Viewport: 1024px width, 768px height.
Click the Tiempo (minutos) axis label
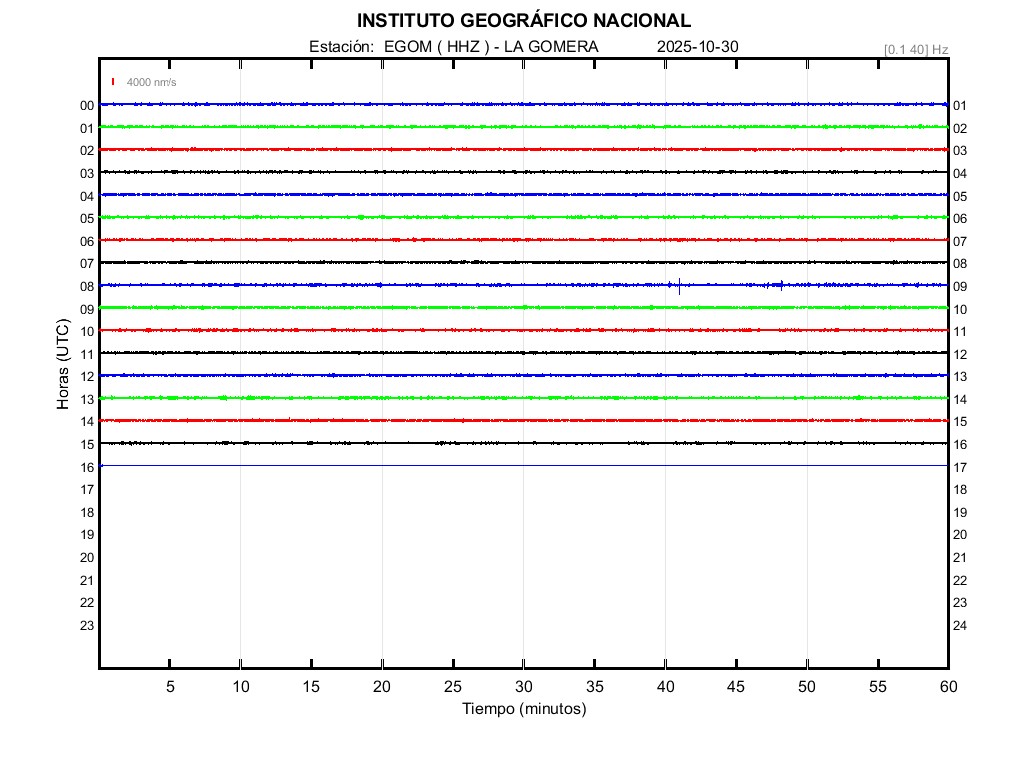pos(523,709)
